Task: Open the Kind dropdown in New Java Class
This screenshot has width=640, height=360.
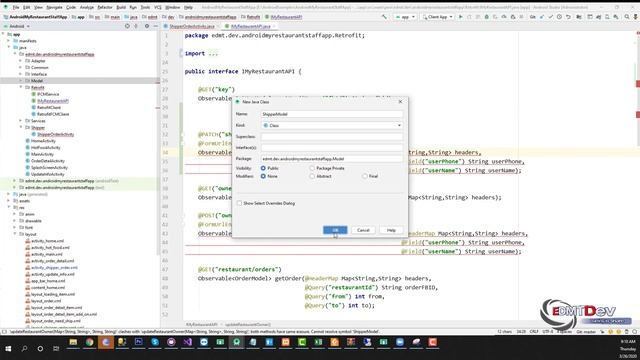Action: click(332, 125)
